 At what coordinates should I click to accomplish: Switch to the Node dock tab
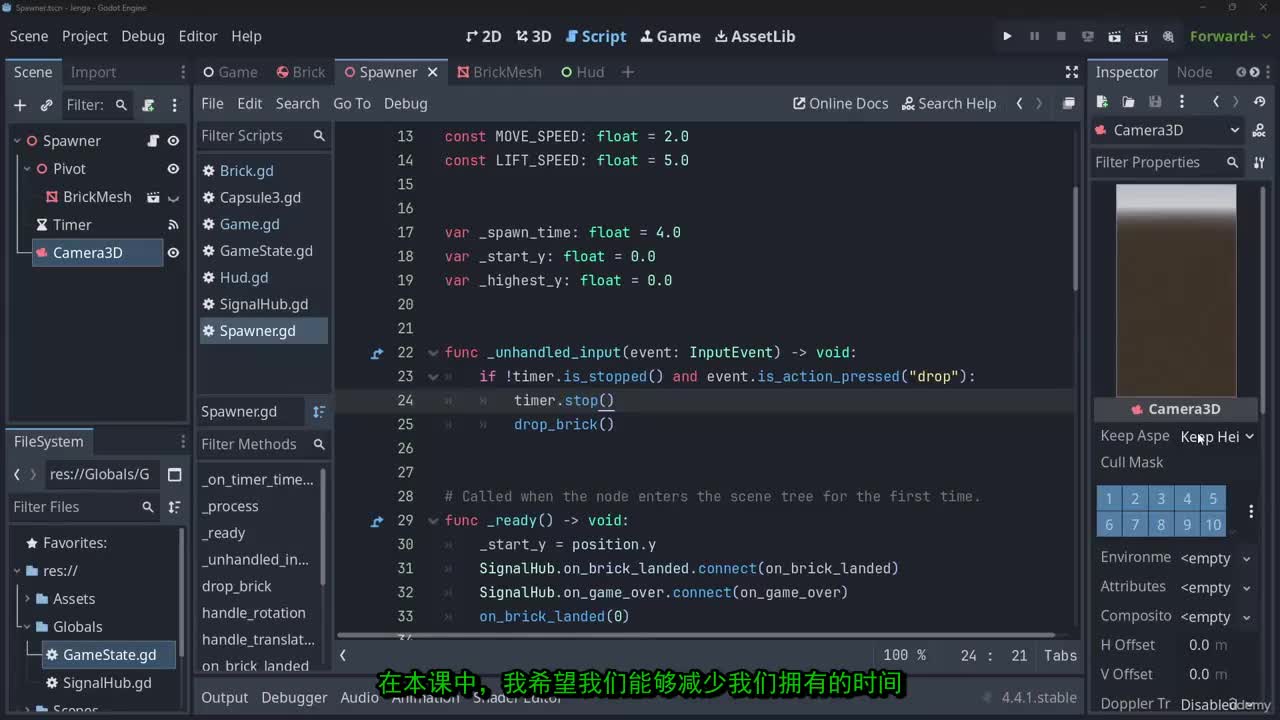coord(1194,72)
